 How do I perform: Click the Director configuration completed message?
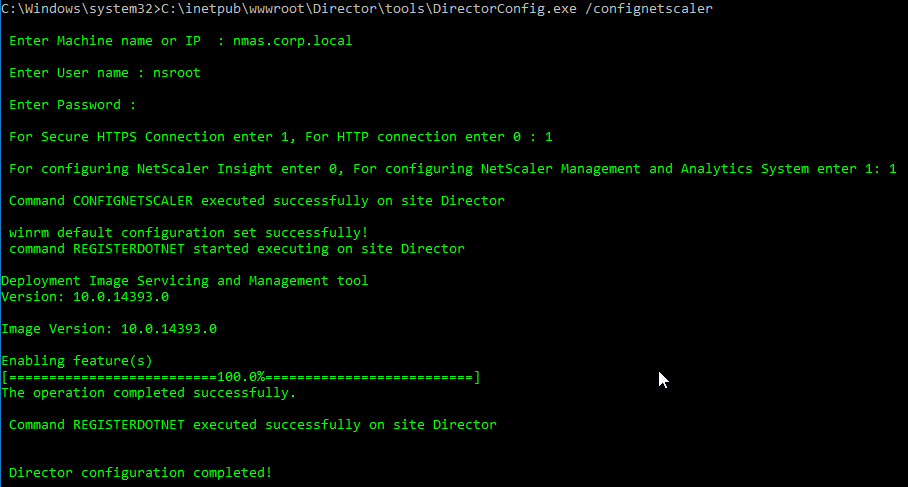point(140,473)
